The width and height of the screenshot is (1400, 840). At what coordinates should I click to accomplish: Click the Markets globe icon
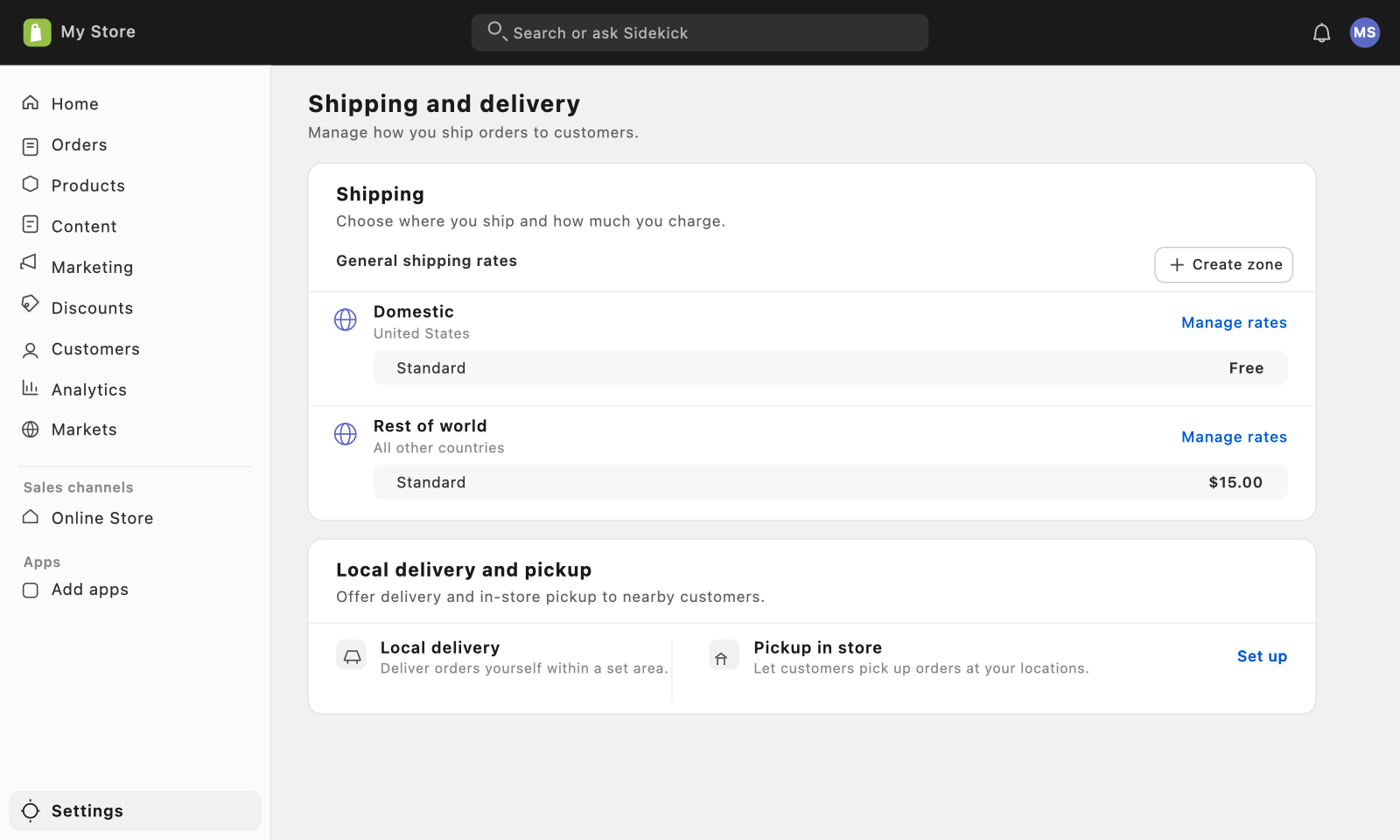click(31, 430)
